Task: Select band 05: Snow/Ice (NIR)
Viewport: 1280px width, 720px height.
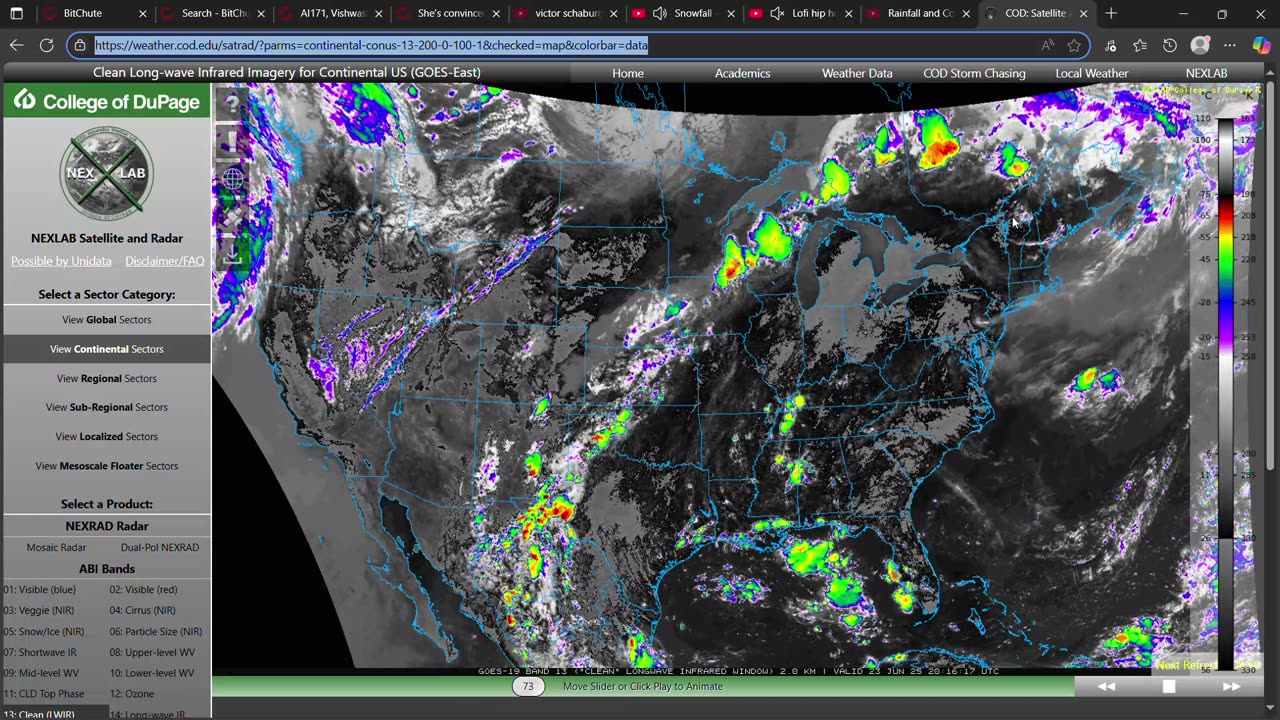Action: (44, 631)
